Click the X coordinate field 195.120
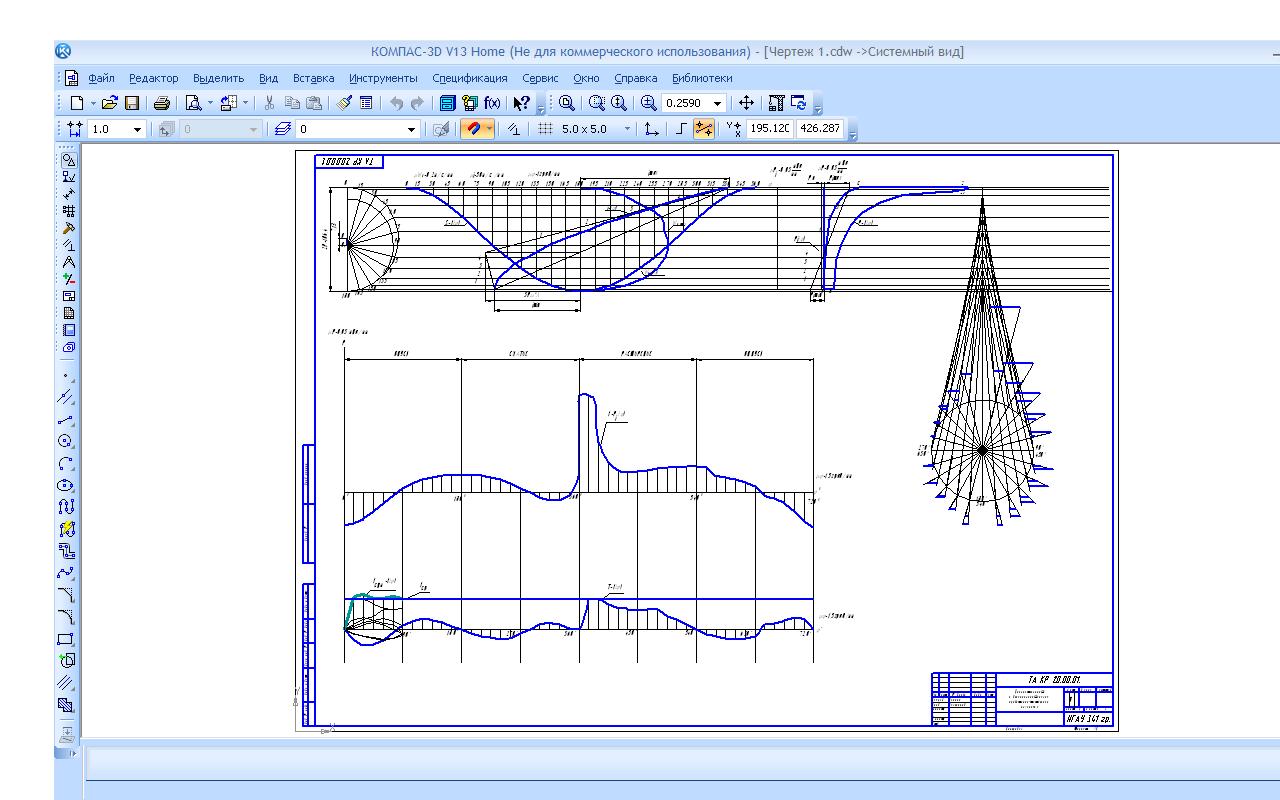Viewport: 1280px width, 800px height. click(x=770, y=128)
